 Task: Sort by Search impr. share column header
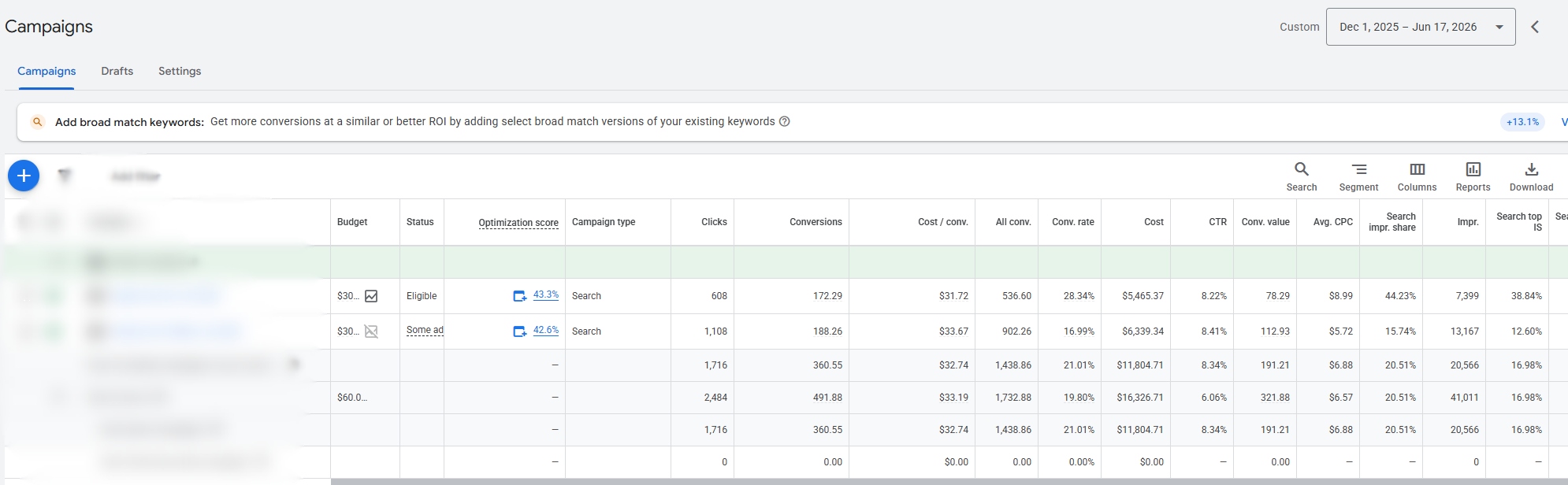(x=1392, y=222)
